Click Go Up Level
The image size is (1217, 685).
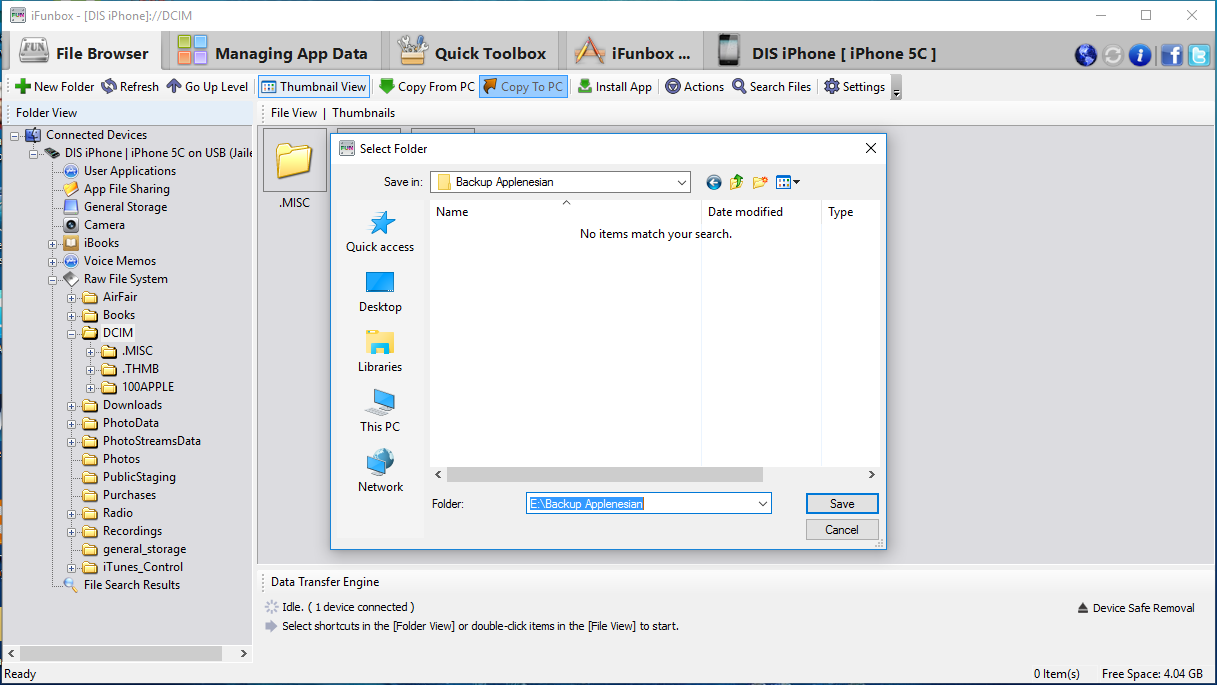point(207,87)
